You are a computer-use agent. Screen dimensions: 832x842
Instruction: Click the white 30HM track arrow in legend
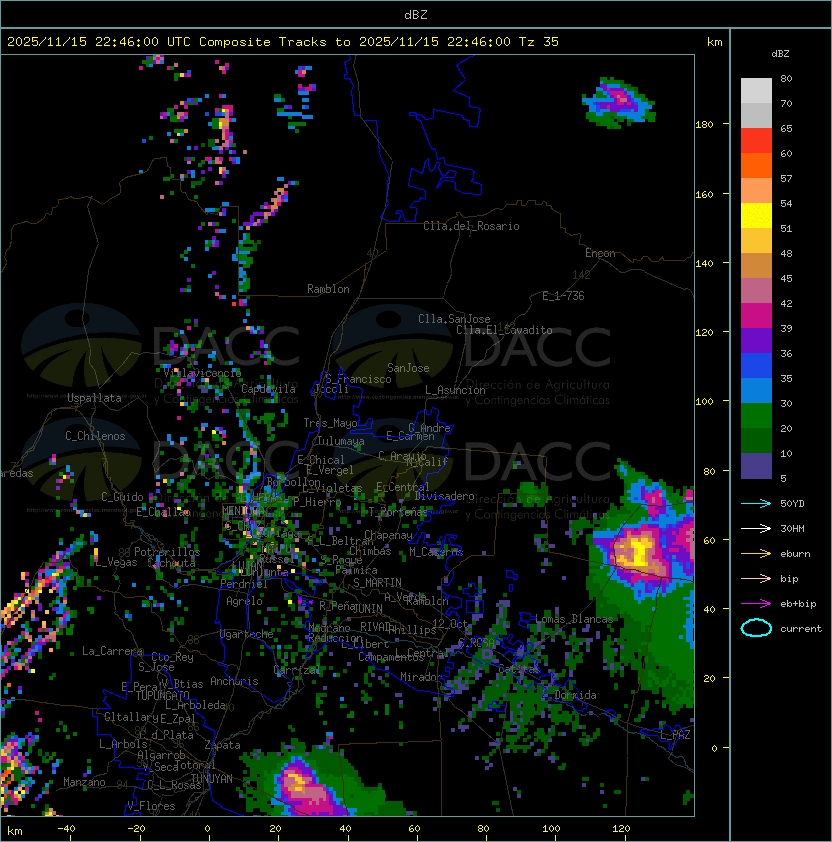point(756,529)
